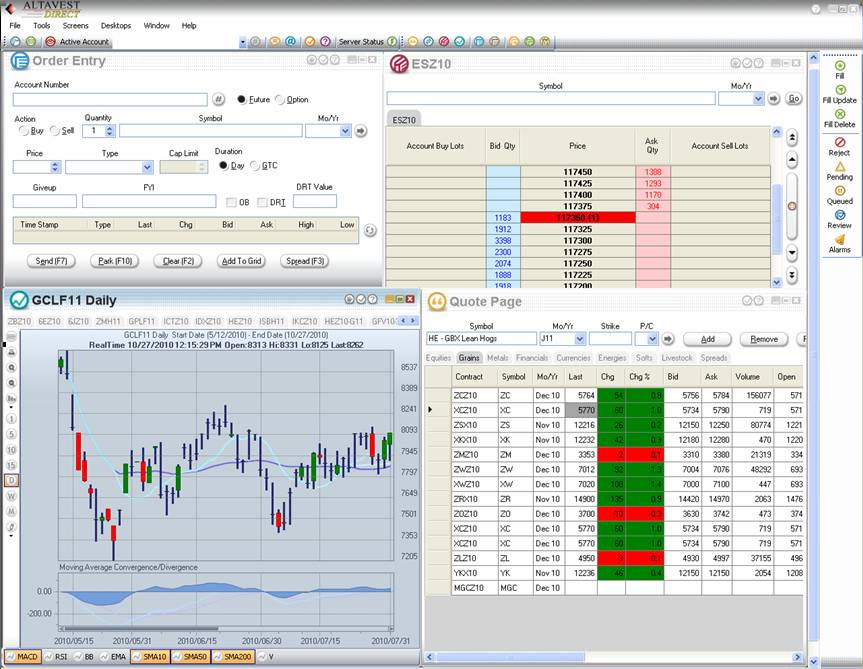Open the Active Account dropdown arrow

(243, 42)
